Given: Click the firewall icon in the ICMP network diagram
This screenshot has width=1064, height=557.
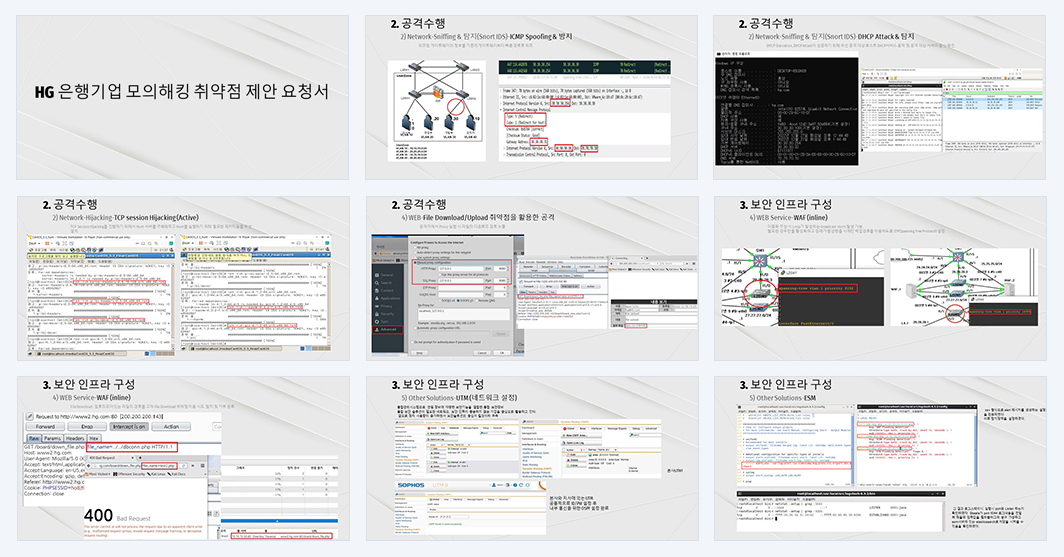Looking at the screenshot, I should (438, 92).
